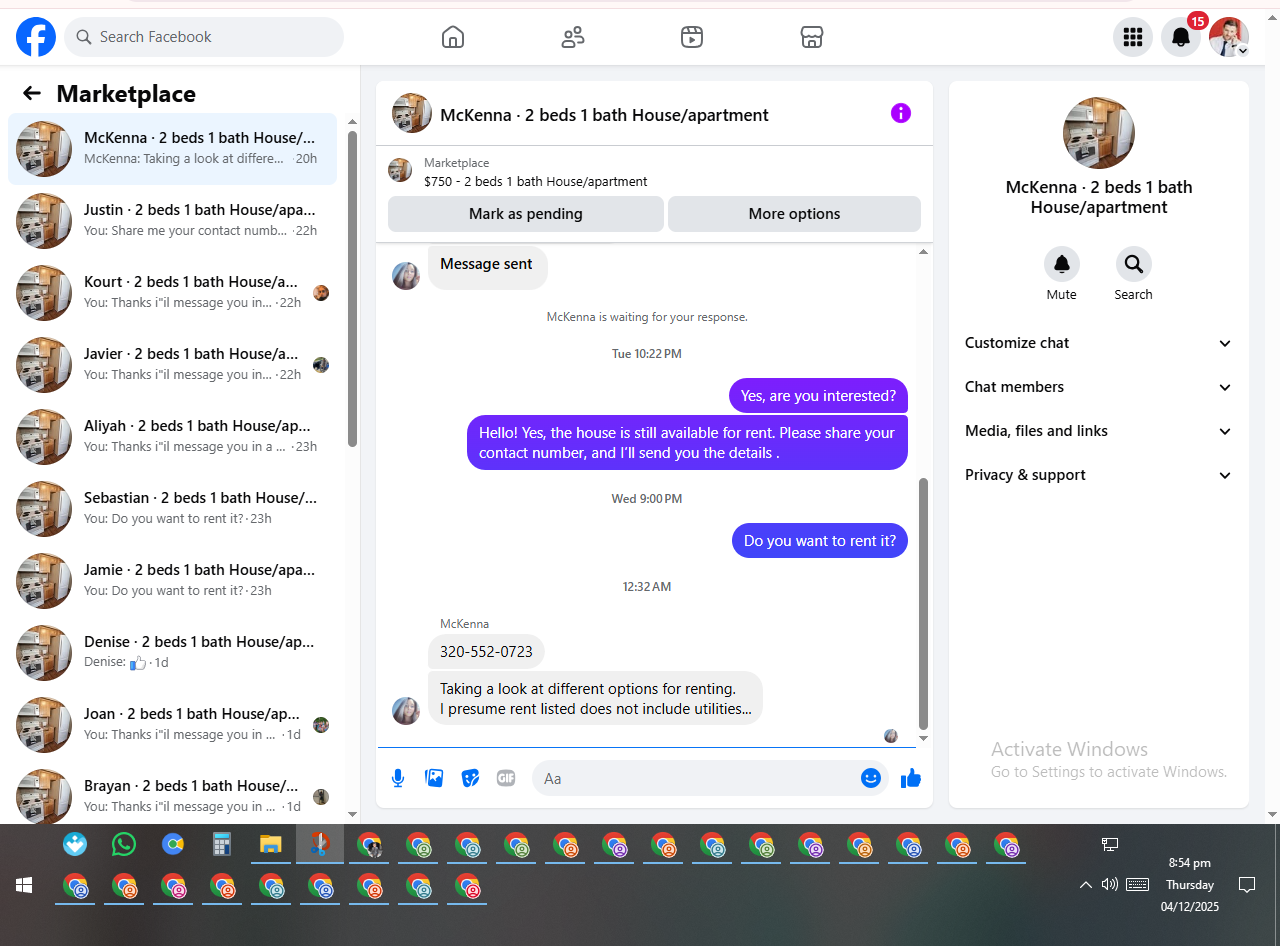Open the Windows Start menu
This screenshot has height=946, width=1280.
[x=24, y=885]
